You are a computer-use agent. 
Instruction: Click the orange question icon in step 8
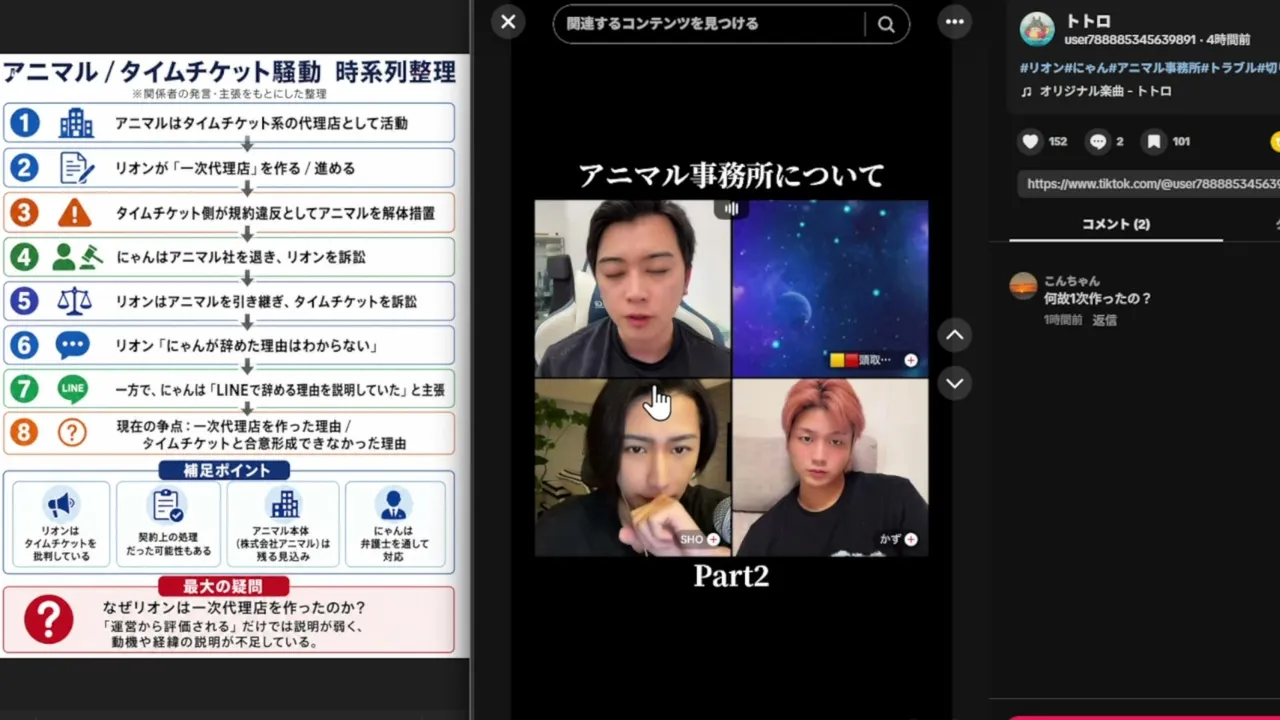(x=72, y=433)
